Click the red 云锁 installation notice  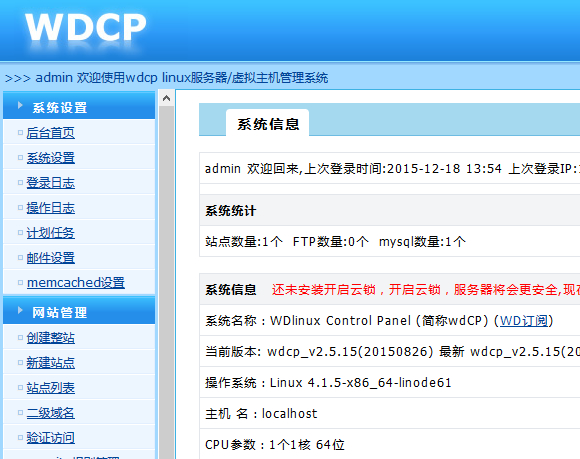(426, 290)
